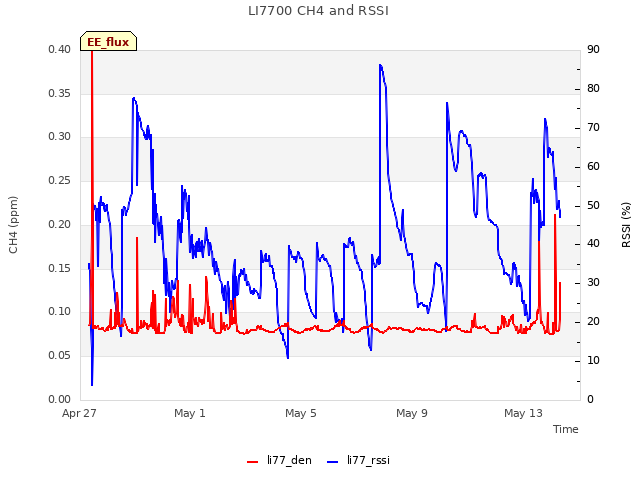Click the 0 right axis value
The height and width of the screenshot is (480, 640).
coord(591,399)
